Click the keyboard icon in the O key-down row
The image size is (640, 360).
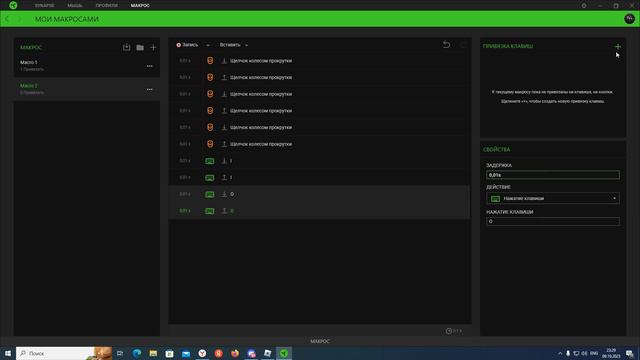click(209, 194)
